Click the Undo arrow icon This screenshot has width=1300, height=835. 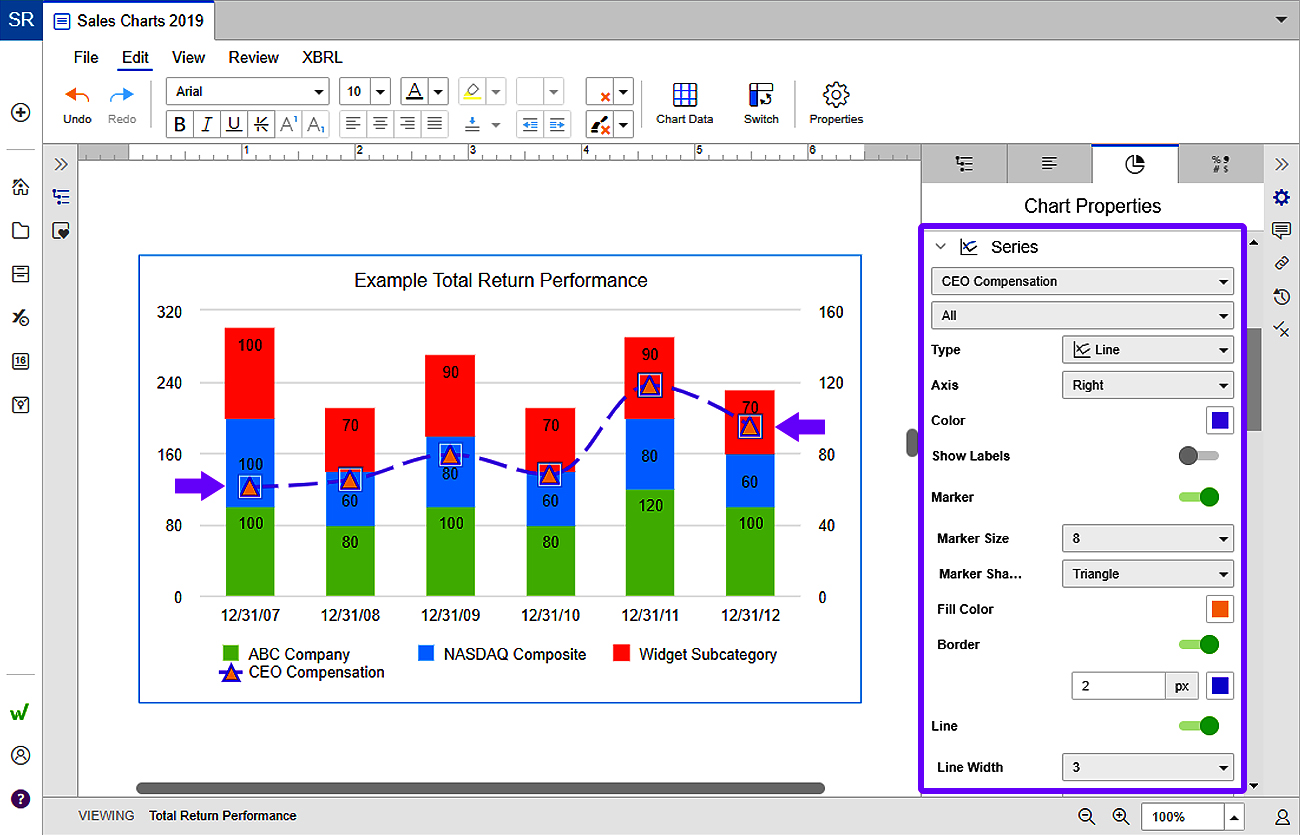click(77, 95)
